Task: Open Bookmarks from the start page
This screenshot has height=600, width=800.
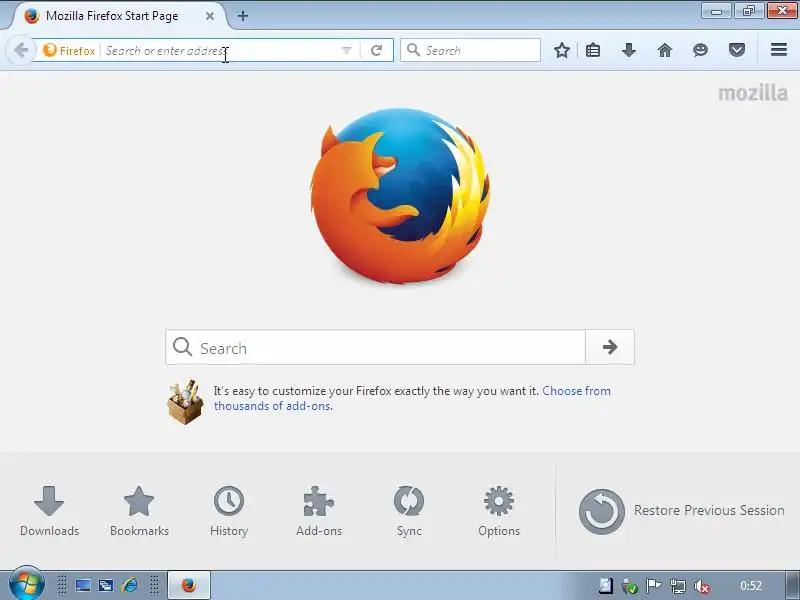Action: pyautogui.click(x=139, y=511)
